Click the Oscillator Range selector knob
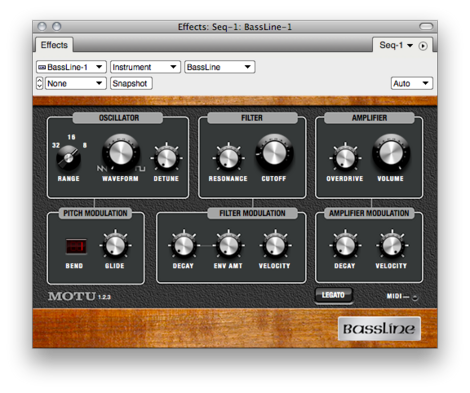This screenshot has height=393, width=470. (68, 158)
